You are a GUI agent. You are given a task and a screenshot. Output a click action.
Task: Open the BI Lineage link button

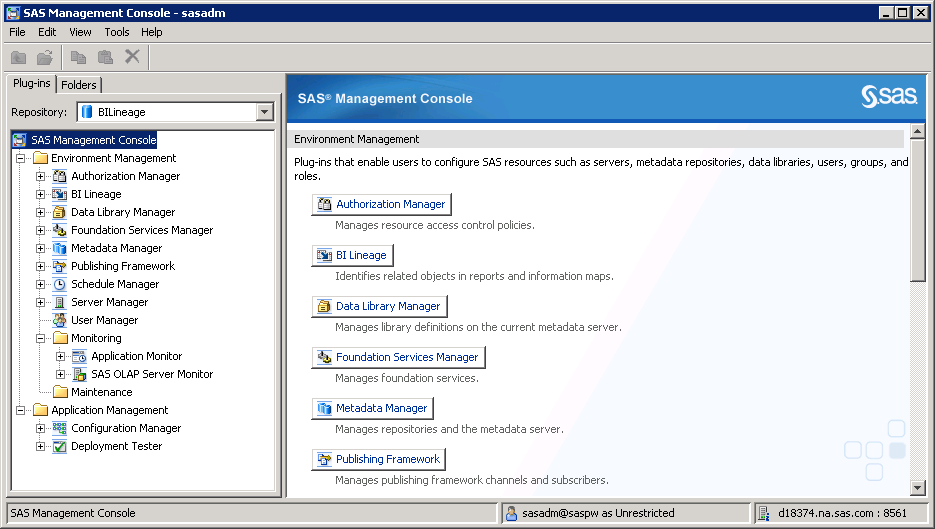pos(352,255)
